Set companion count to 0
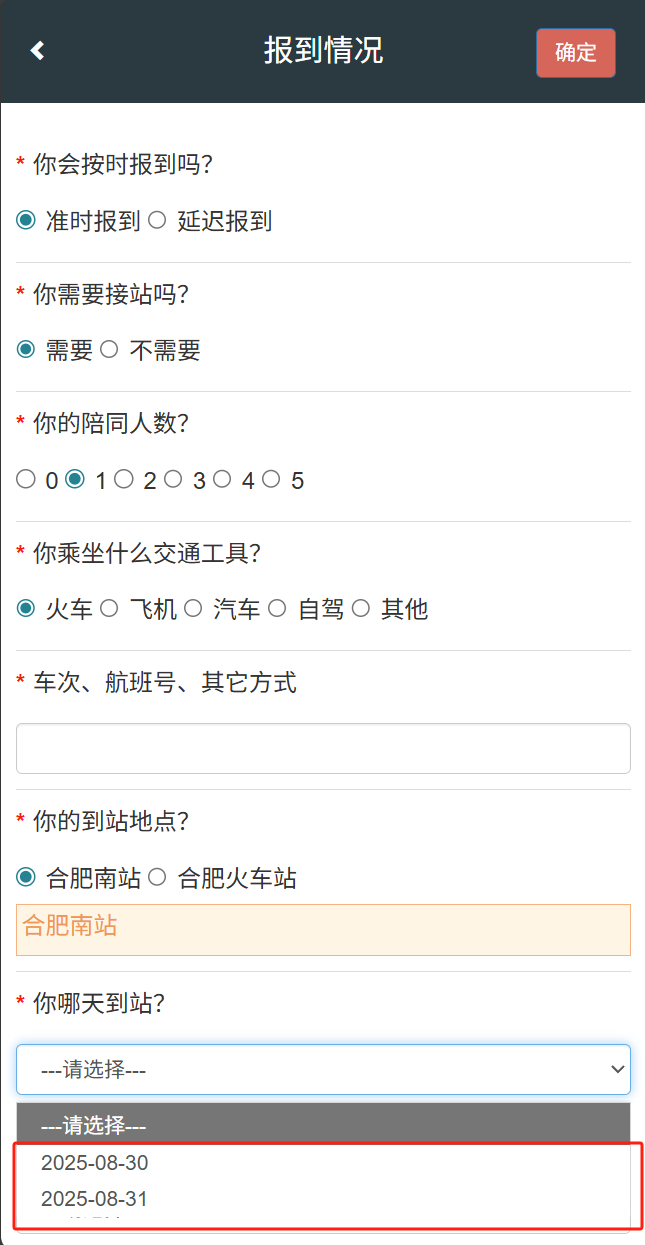The width and height of the screenshot is (645, 1245). 26,480
